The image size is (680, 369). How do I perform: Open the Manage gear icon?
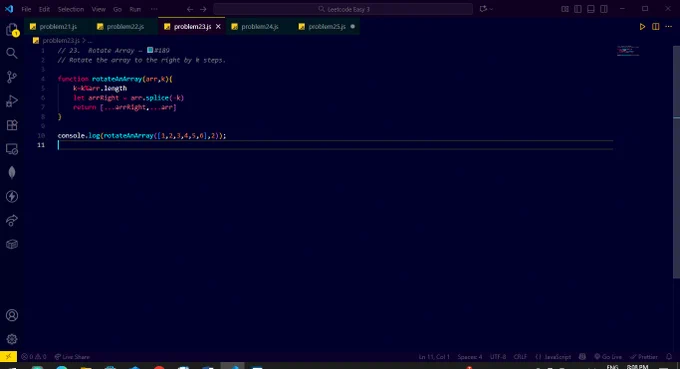[12, 339]
